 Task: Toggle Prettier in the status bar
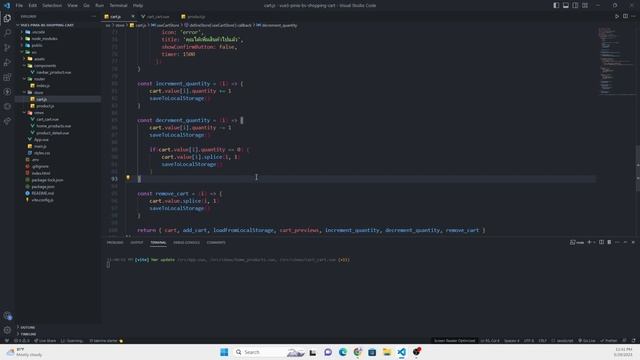click(609, 340)
